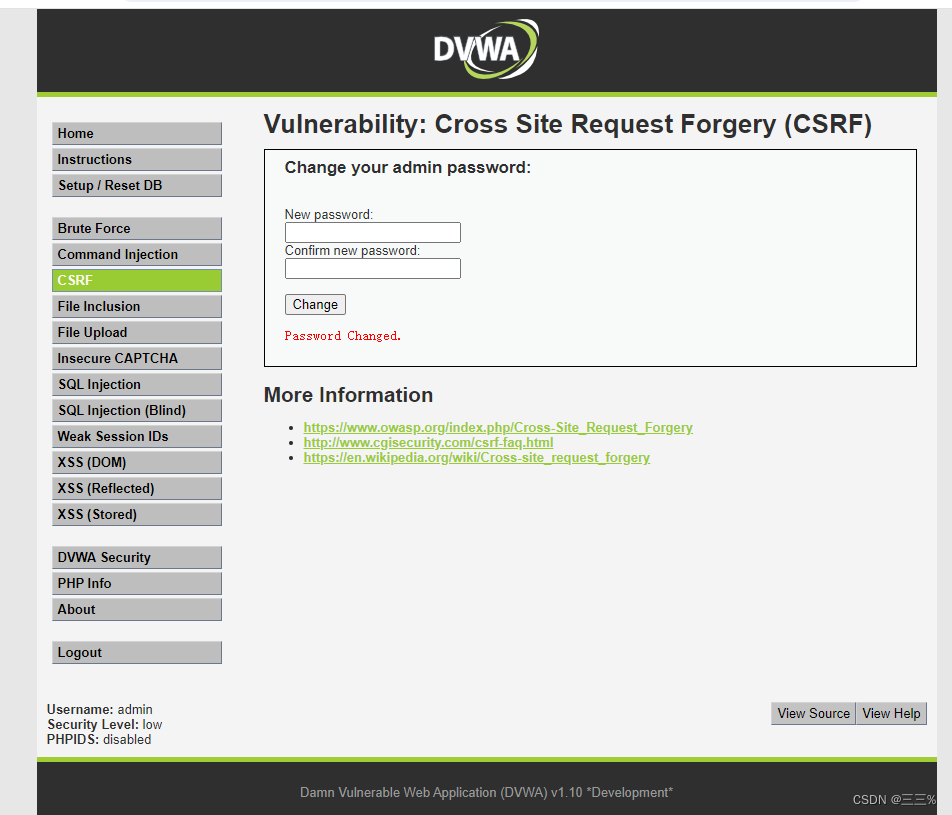The height and width of the screenshot is (815, 952).
Task: Open SQL Injection (Blind) page
Action: point(137,411)
